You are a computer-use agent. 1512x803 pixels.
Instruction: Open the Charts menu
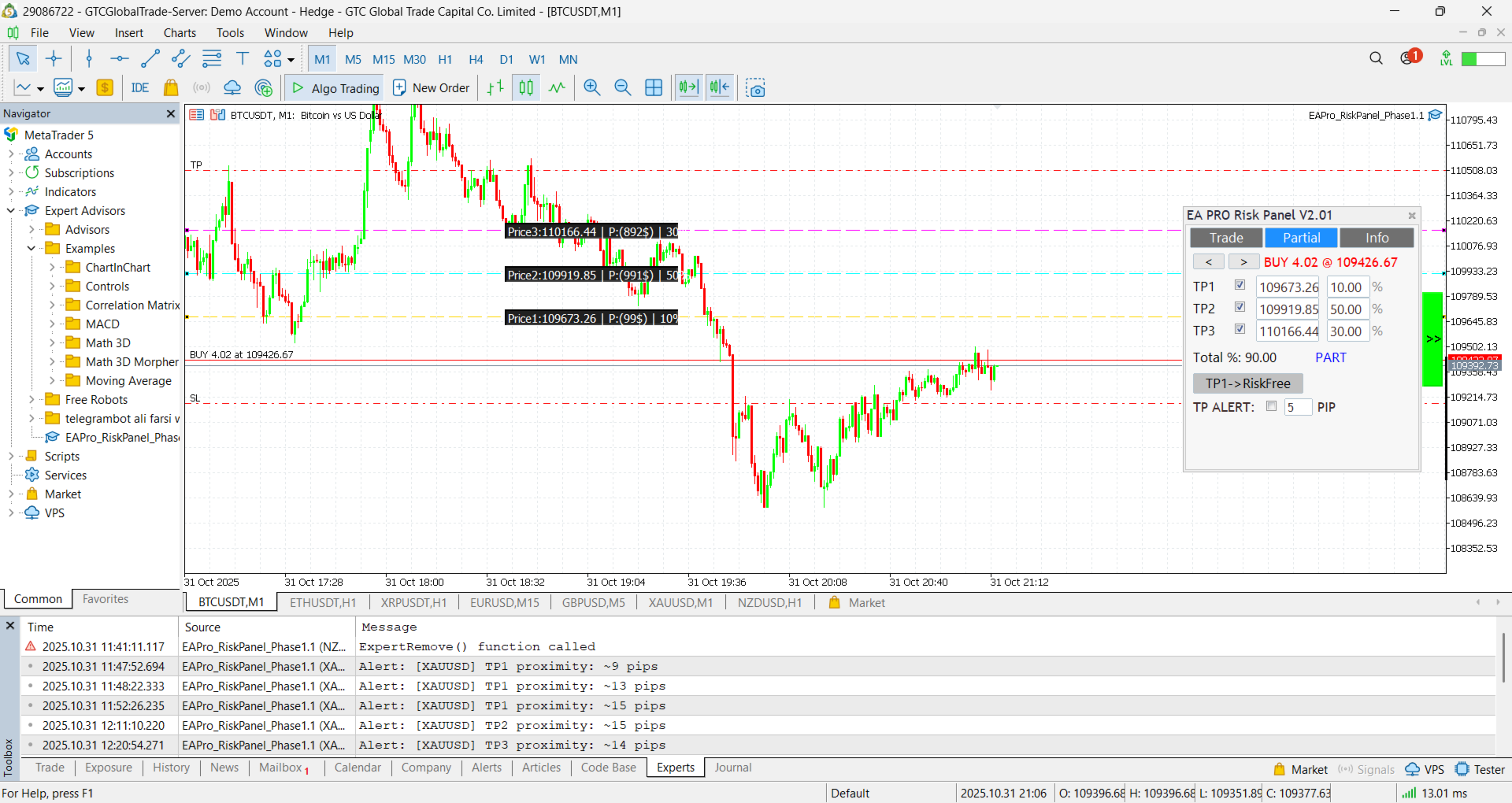(180, 33)
